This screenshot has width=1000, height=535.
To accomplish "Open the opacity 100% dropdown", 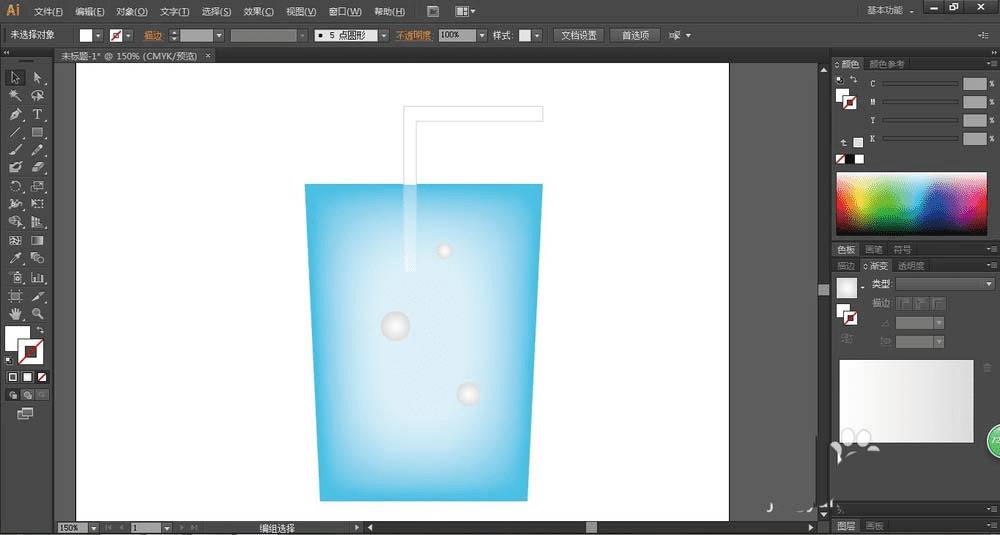I will [x=482, y=35].
